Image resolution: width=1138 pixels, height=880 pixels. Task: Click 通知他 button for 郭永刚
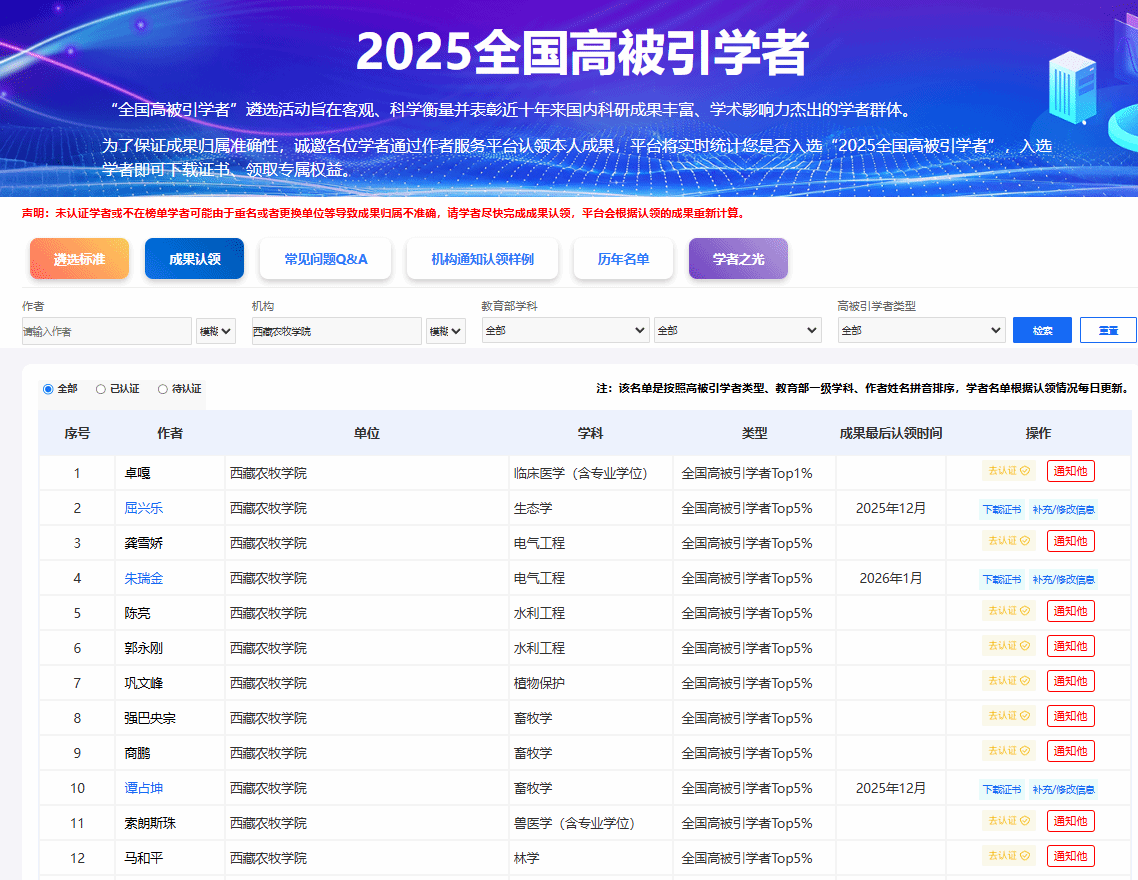[1070, 646]
